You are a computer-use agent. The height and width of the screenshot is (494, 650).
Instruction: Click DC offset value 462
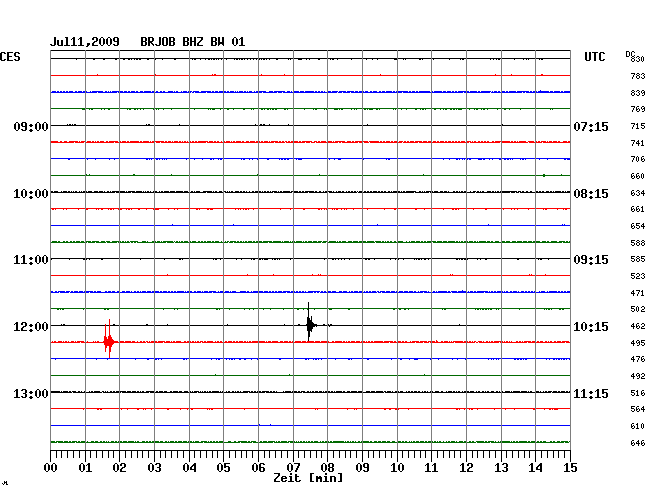[638, 326]
